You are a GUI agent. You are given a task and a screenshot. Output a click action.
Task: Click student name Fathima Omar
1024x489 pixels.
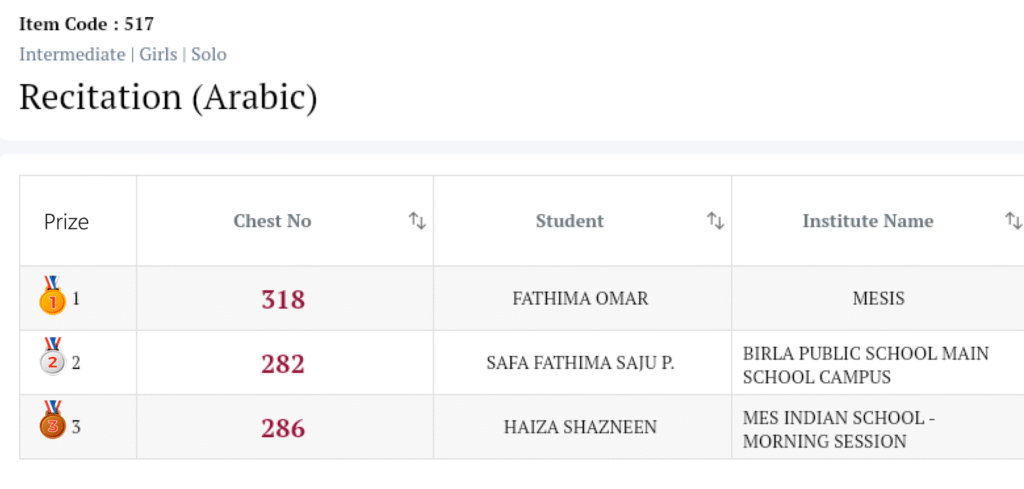tap(580, 298)
